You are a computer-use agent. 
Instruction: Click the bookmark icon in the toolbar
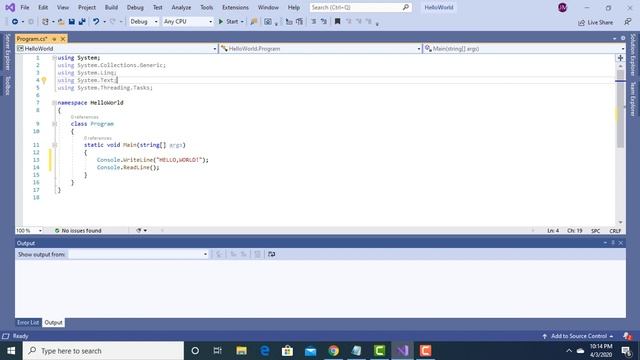pyautogui.click(x=338, y=22)
